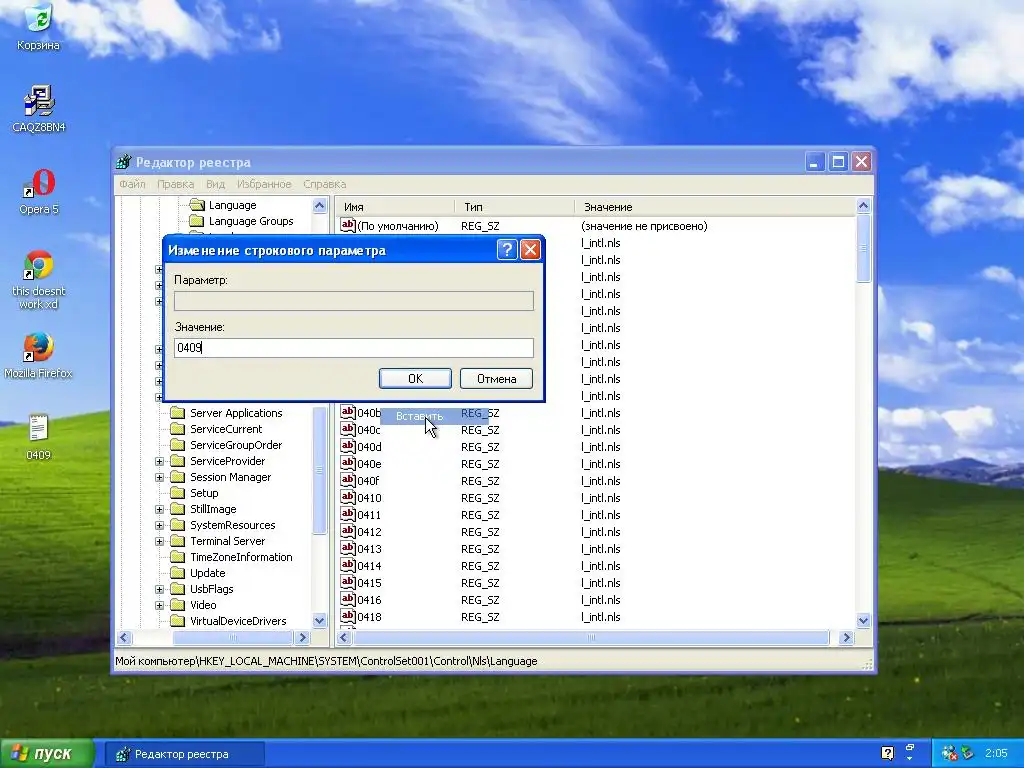The image size is (1024, 768).
Task: Launch Mozilla Firefox from the desktop
Action: point(39,355)
